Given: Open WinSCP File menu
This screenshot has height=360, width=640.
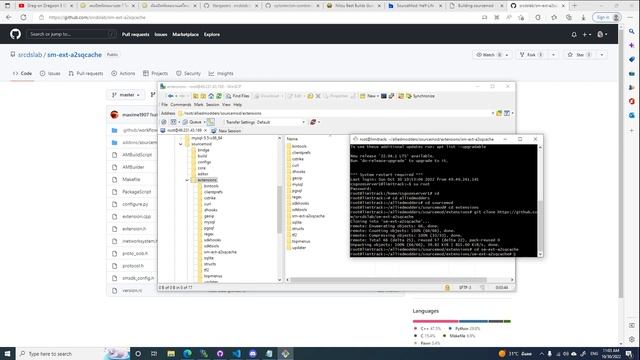Looking at the screenshot, I should (164, 105).
